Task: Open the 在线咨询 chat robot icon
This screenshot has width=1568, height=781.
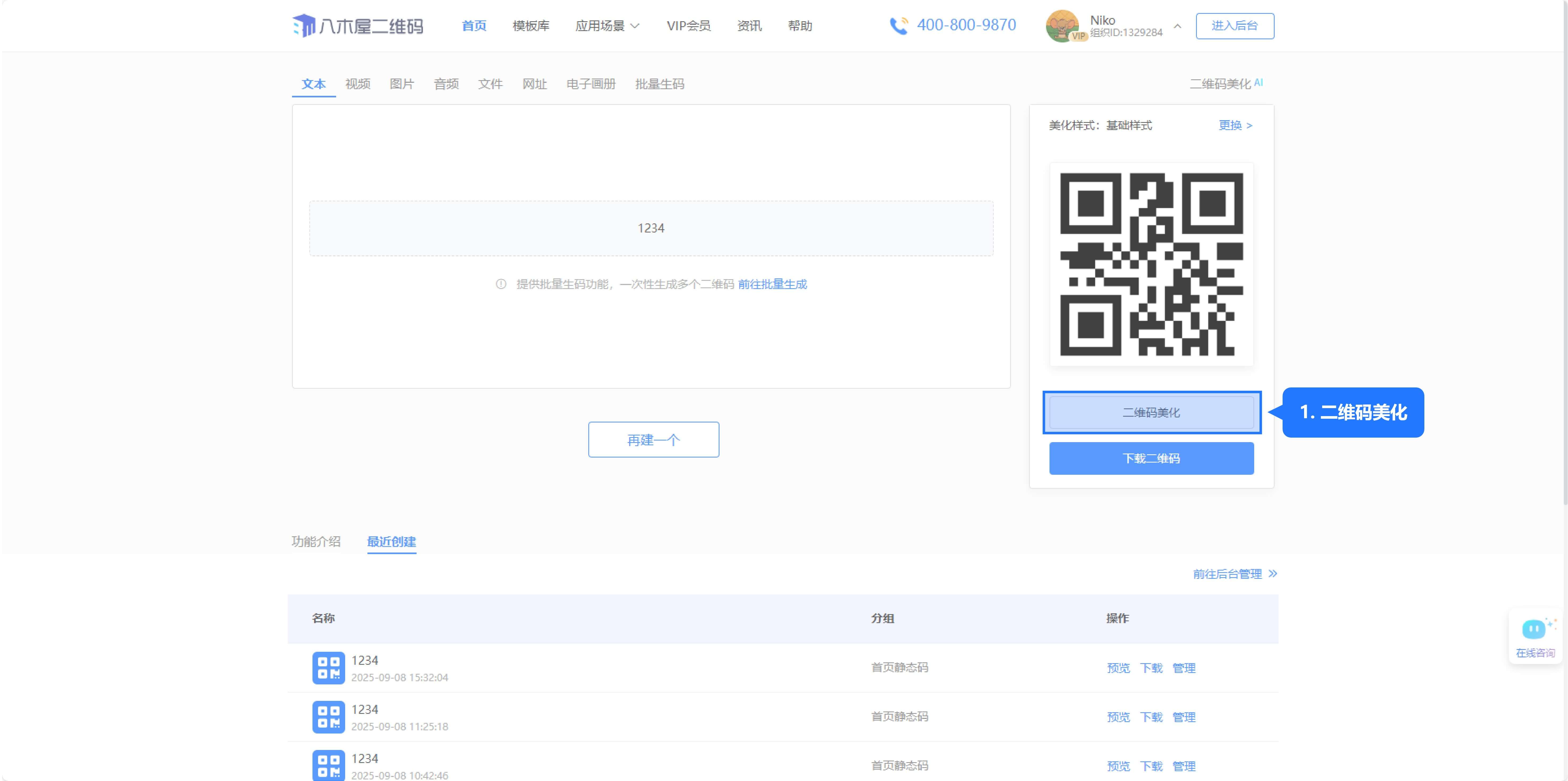Action: coord(1534,629)
